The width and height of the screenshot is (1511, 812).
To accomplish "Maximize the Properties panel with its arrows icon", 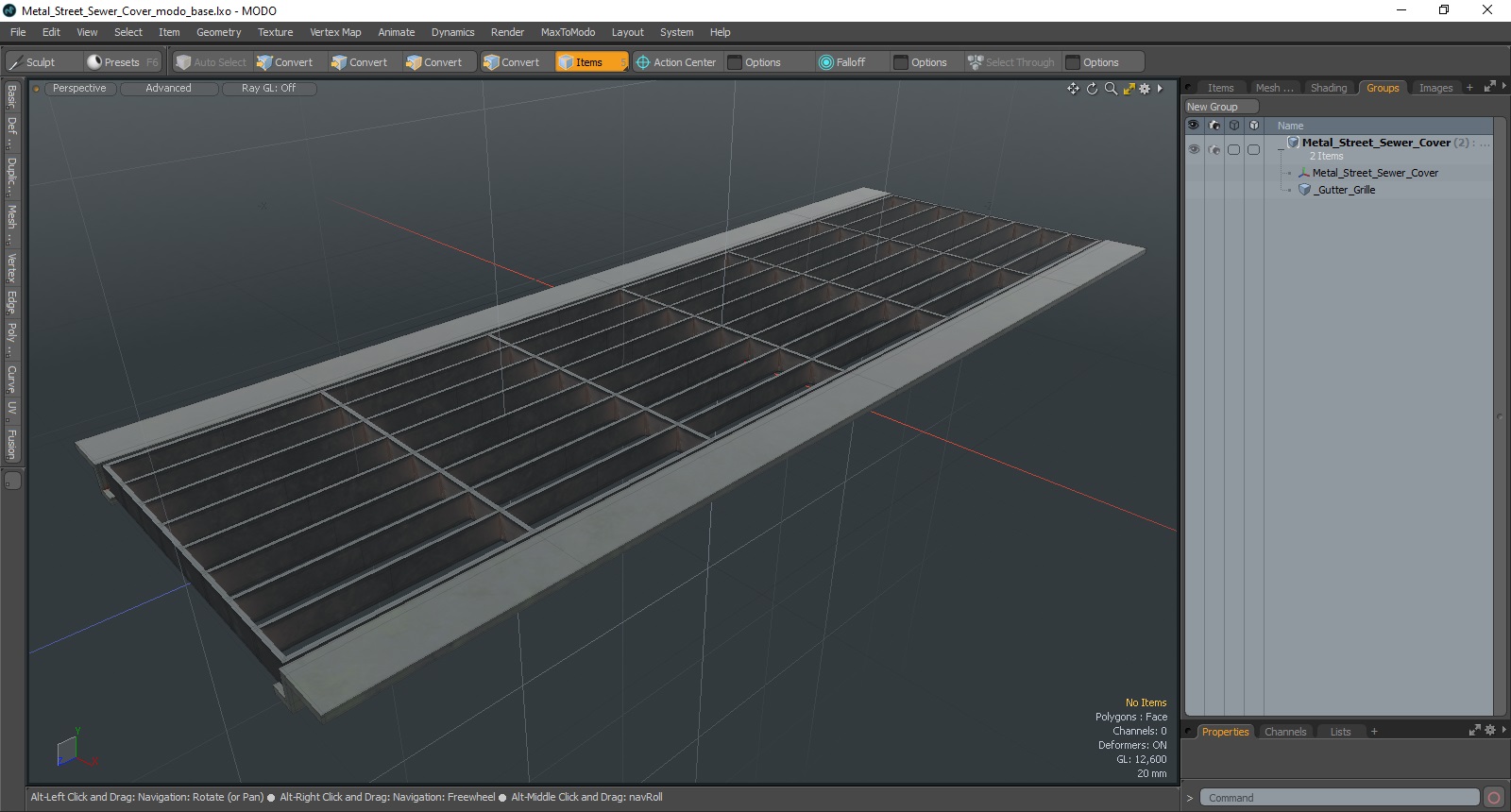I will click(x=1475, y=731).
